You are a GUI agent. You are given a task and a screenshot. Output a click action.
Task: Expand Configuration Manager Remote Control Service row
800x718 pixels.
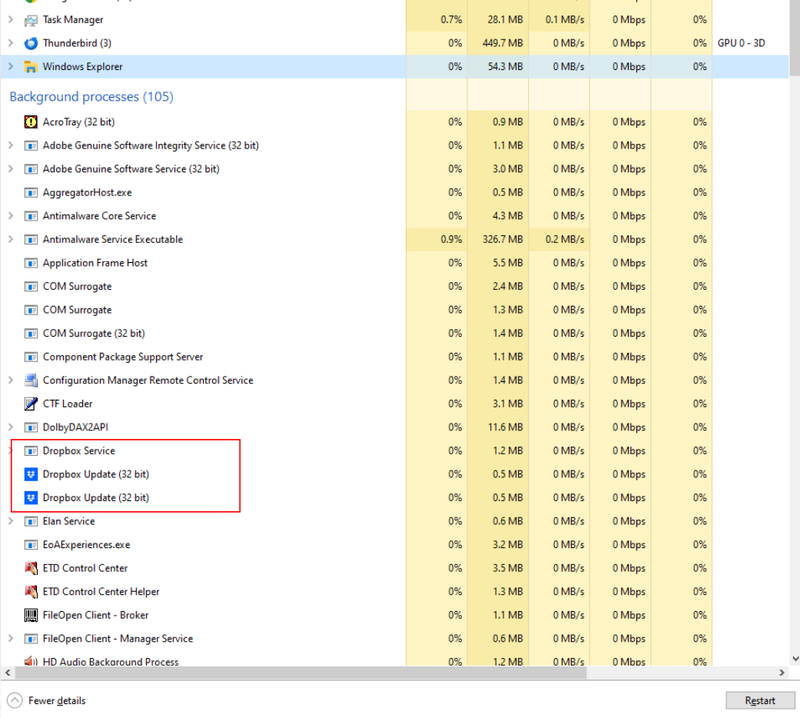11,380
